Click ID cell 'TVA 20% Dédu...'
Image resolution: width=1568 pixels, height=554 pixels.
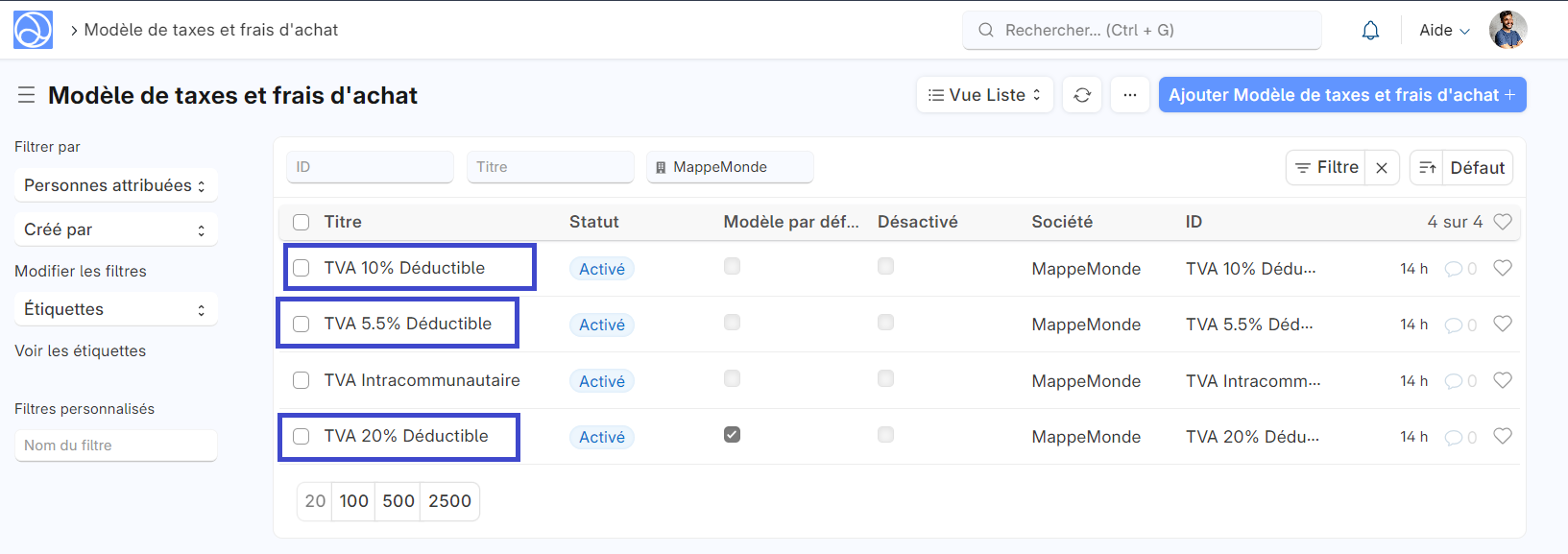(x=1252, y=437)
